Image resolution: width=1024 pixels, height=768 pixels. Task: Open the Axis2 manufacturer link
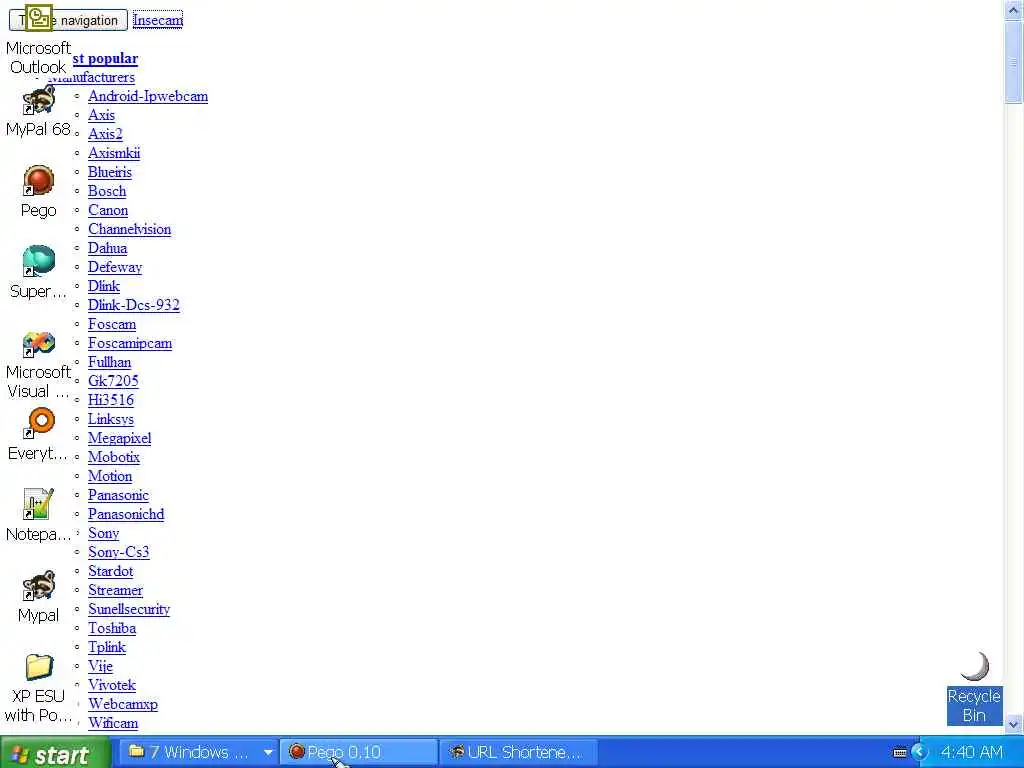click(x=105, y=134)
